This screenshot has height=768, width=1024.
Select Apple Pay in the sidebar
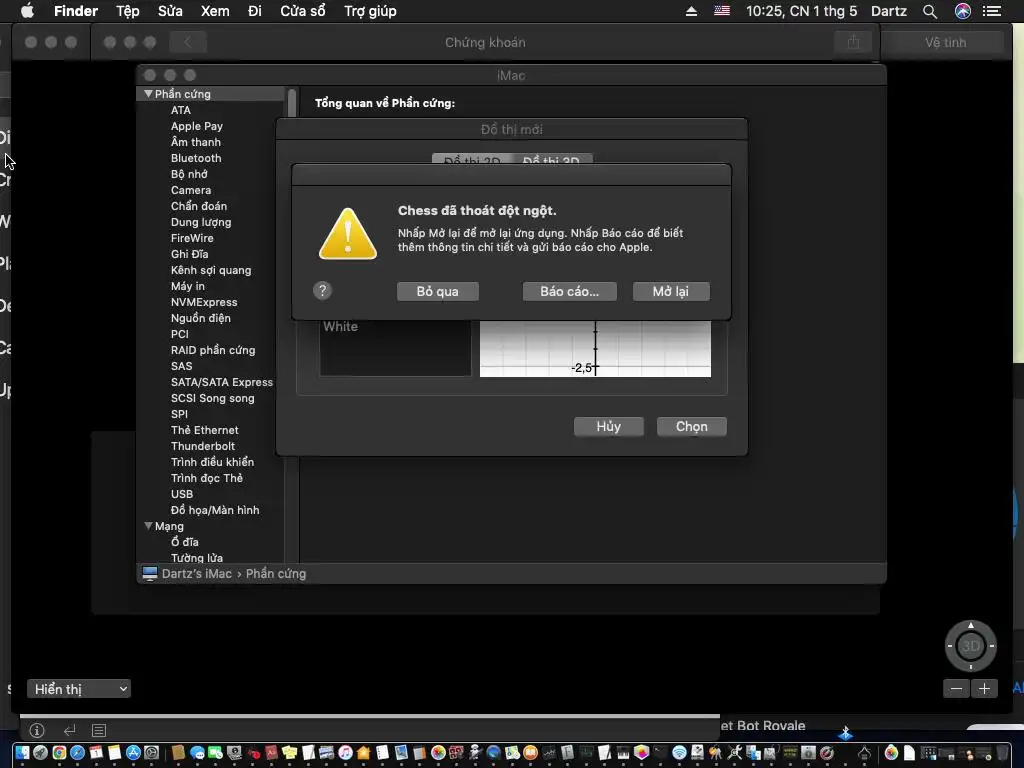197,126
